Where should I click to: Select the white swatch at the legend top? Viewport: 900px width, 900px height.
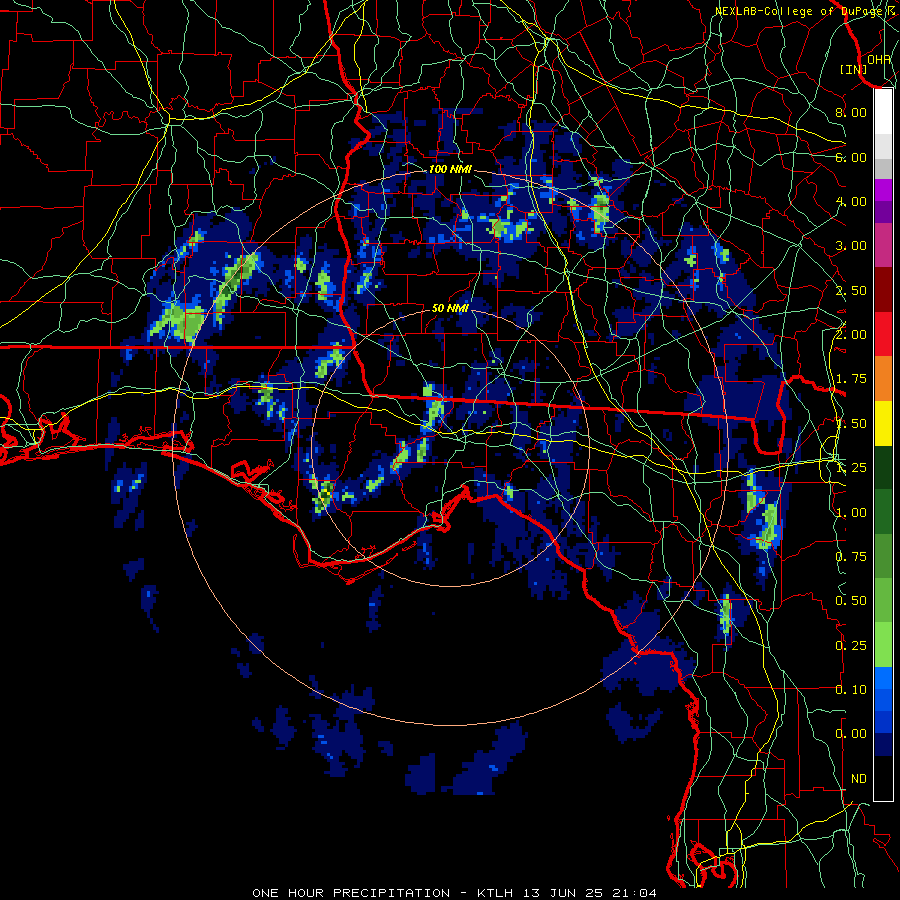point(883,111)
